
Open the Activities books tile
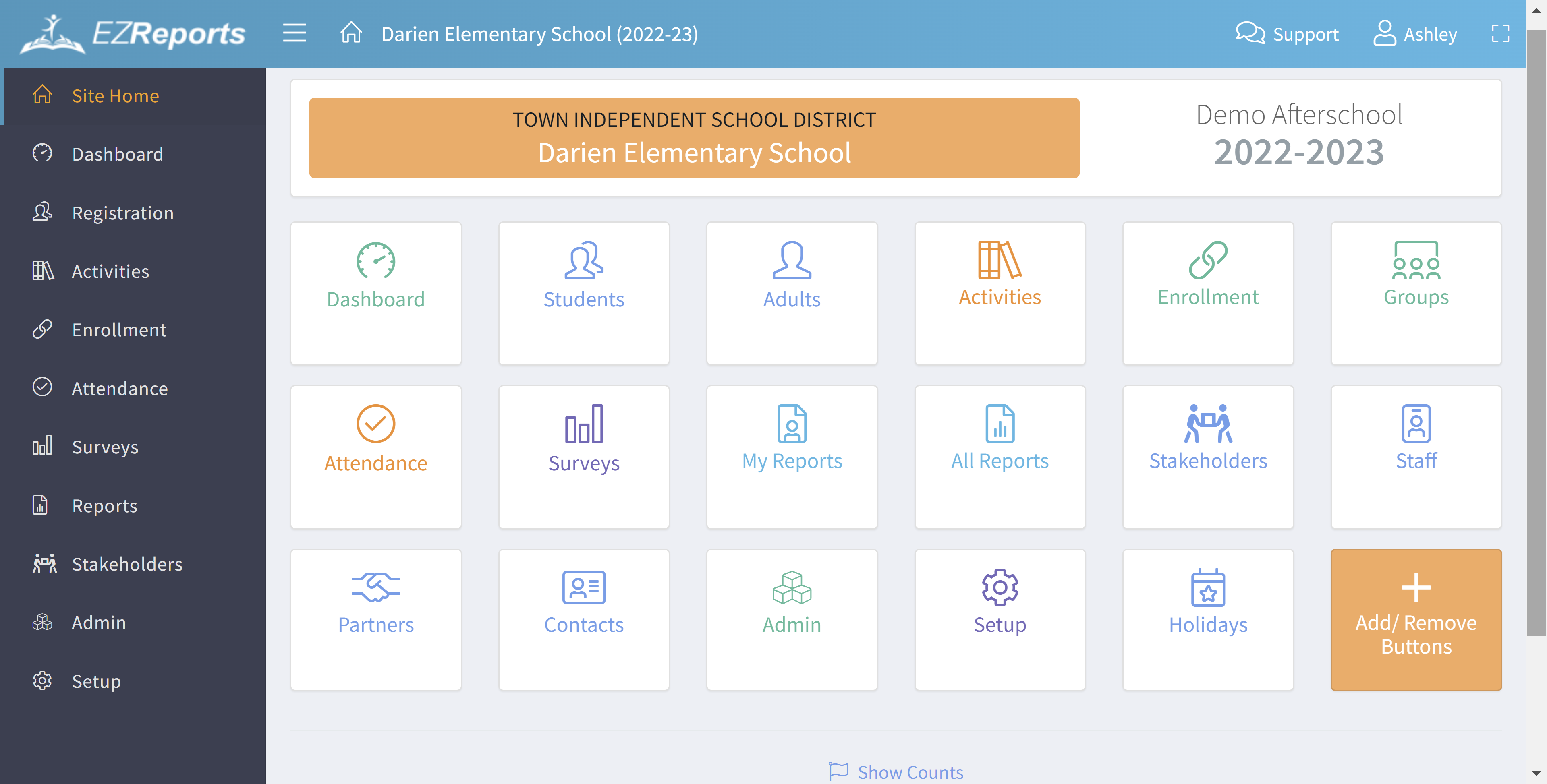pos(999,293)
